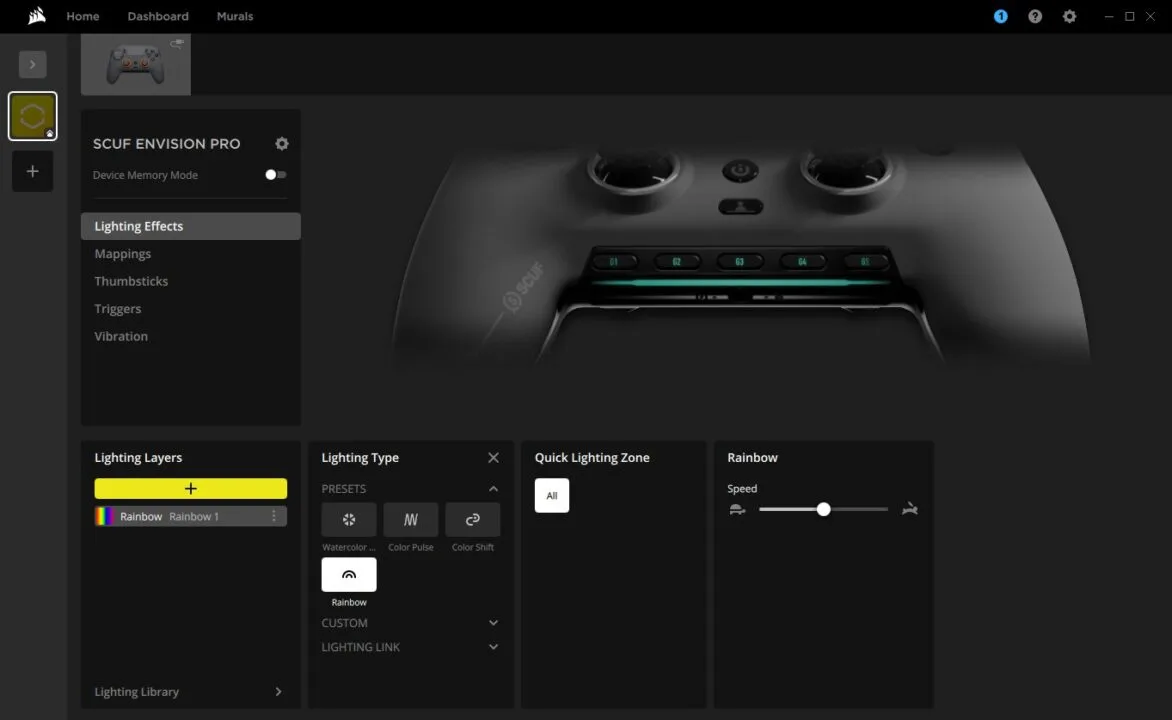The image size is (1172, 720).
Task: Open device settings for SCUF ENVISION PRO
Action: click(281, 143)
